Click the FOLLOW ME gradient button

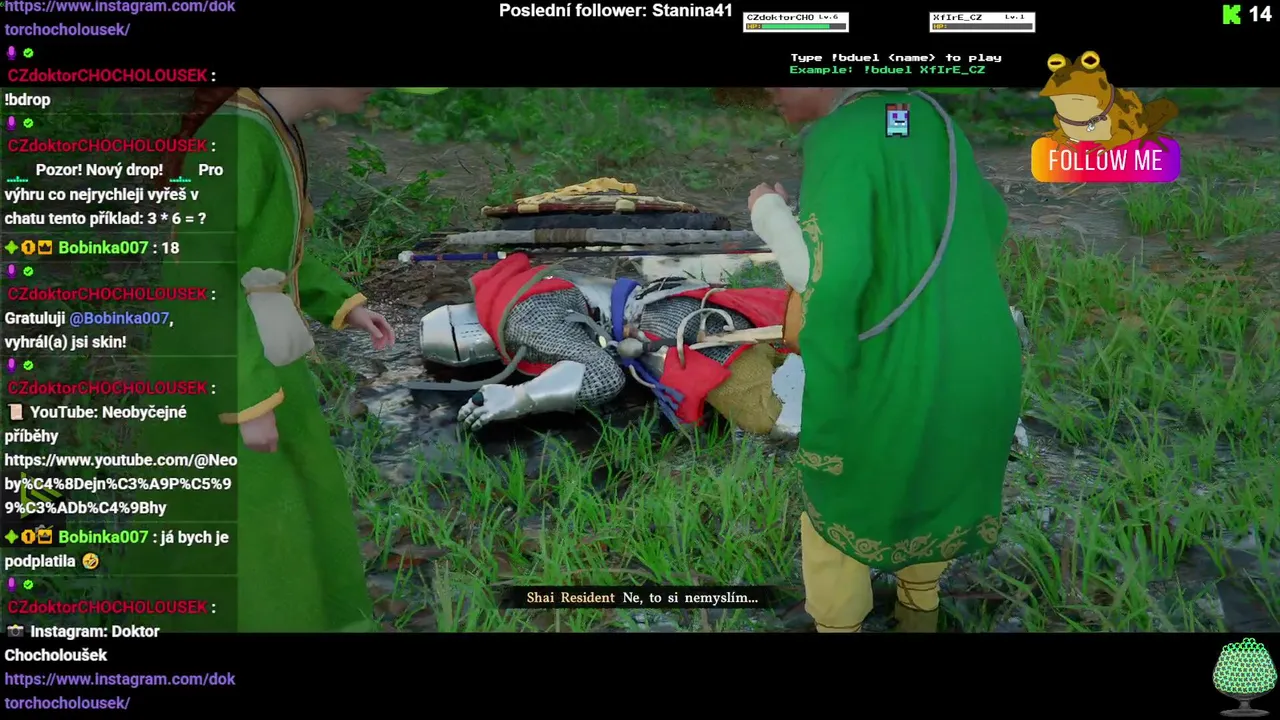pos(1105,161)
